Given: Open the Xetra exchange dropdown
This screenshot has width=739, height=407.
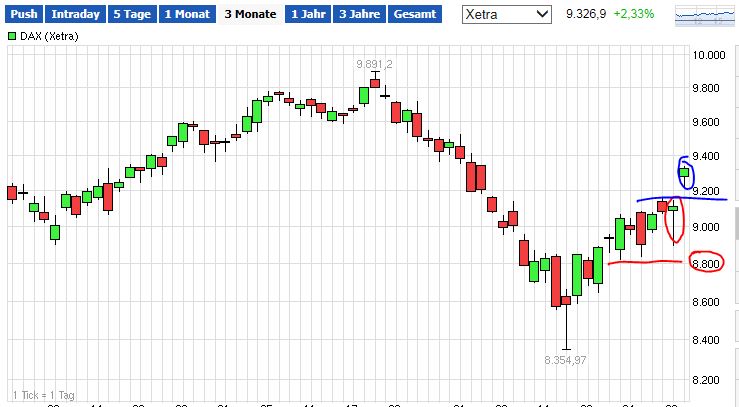Looking at the screenshot, I should point(507,15).
